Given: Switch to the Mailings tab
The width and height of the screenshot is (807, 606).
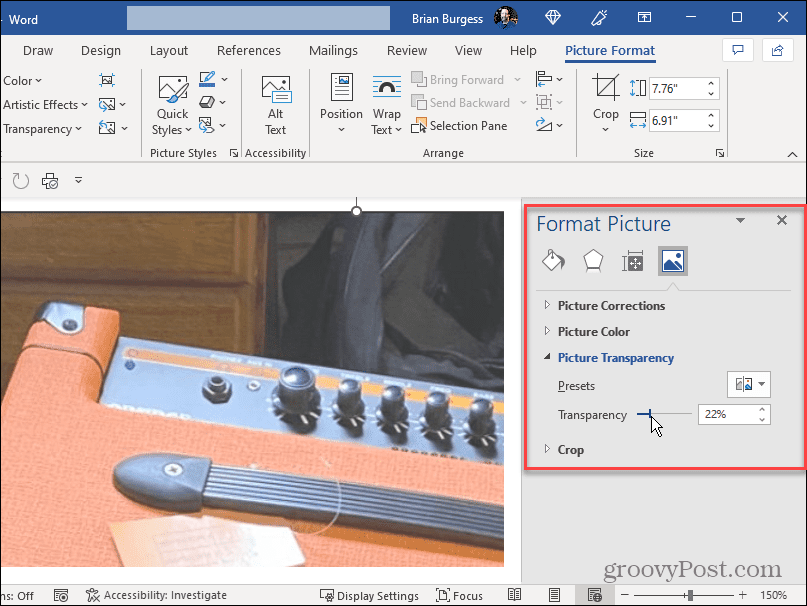Looking at the screenshot, I should click(x=333, y=51).
